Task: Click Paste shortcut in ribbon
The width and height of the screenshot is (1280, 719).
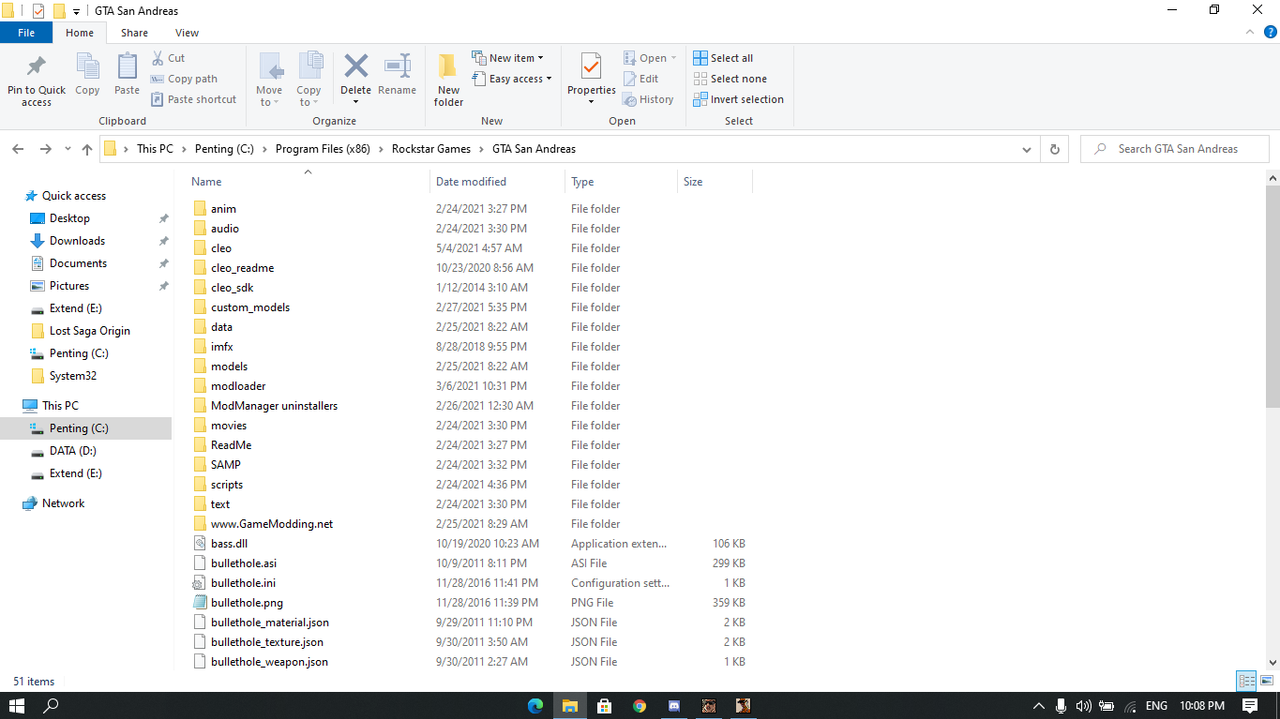Action: (x=194, y=99)
